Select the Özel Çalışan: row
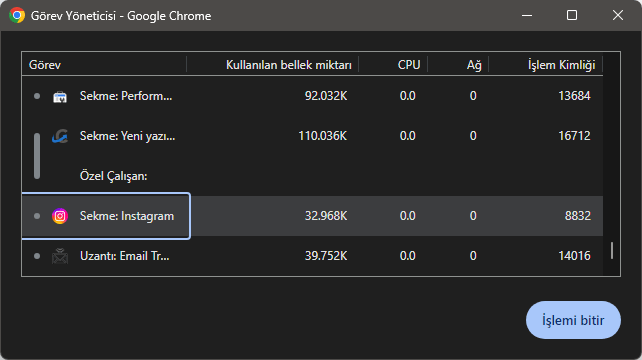This screenshot has height=360, width=642. coord(312,176)
